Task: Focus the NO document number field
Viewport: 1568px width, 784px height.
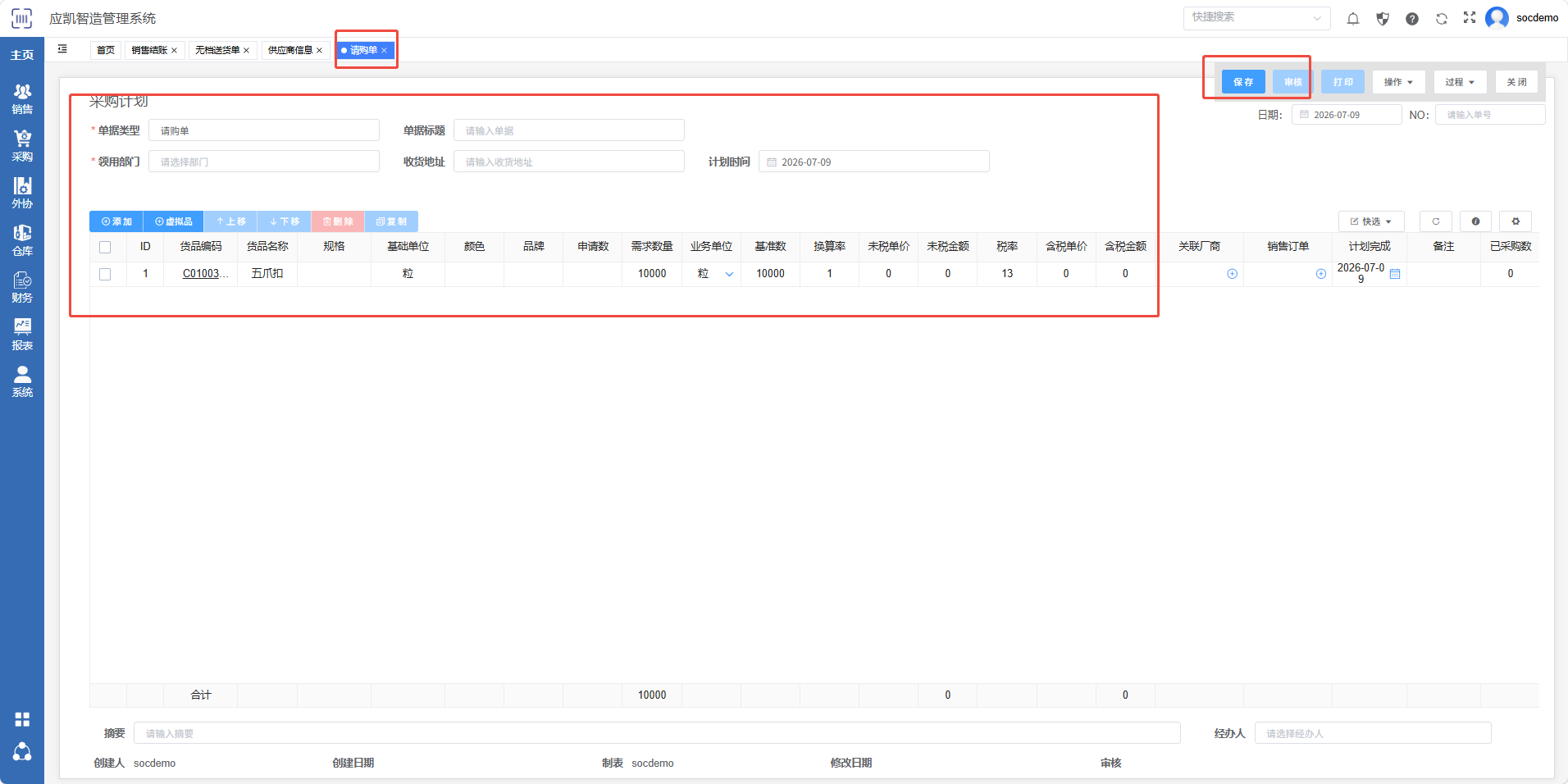Action: tap(1490, 115)
